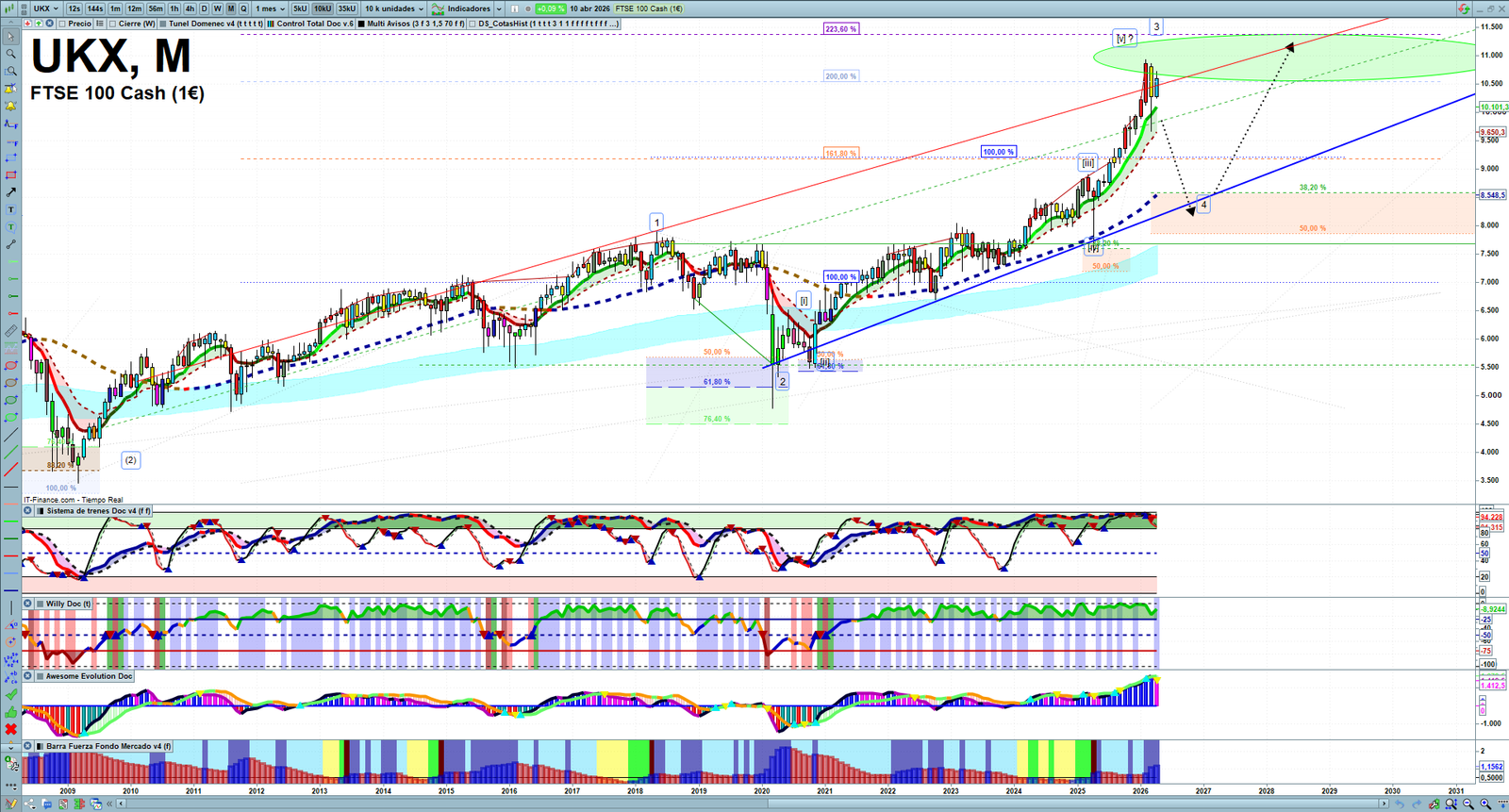Switch to the daily D timeframe
Image resolution: width=1509 pixels, height=812 pixels.
pyautogui.click(x=204, y=8)
